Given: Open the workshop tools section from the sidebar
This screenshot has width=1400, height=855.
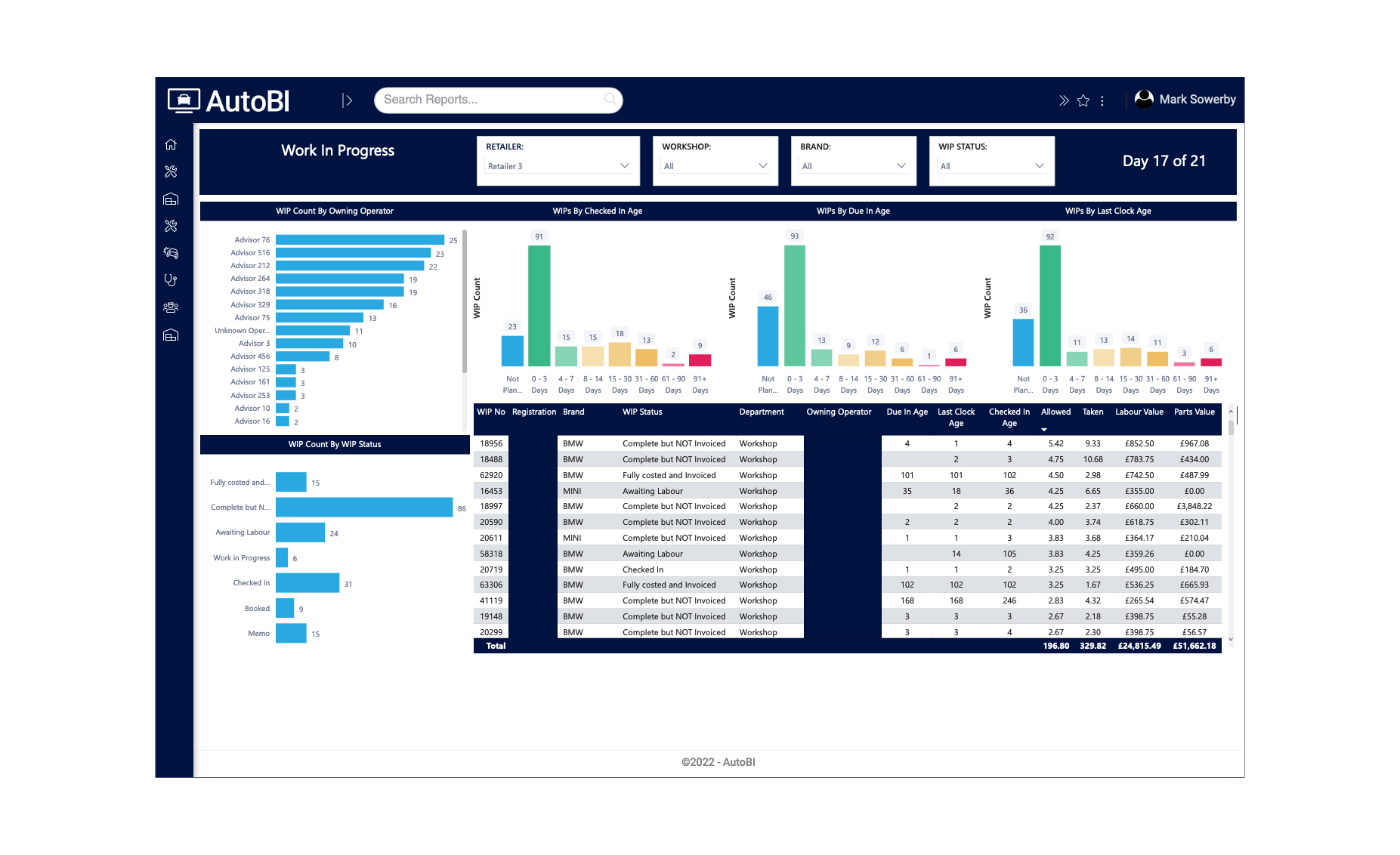Looking at the screenshot, I should 172,171.
